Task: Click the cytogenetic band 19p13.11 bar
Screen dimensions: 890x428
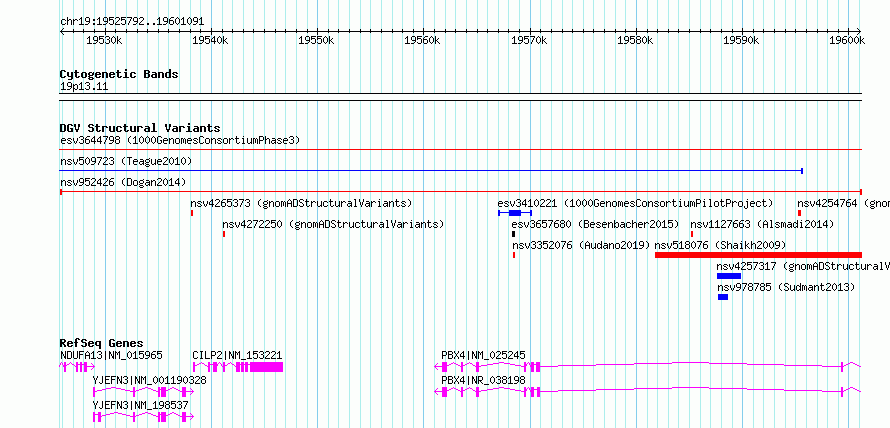Action: (x=460, y=97)
